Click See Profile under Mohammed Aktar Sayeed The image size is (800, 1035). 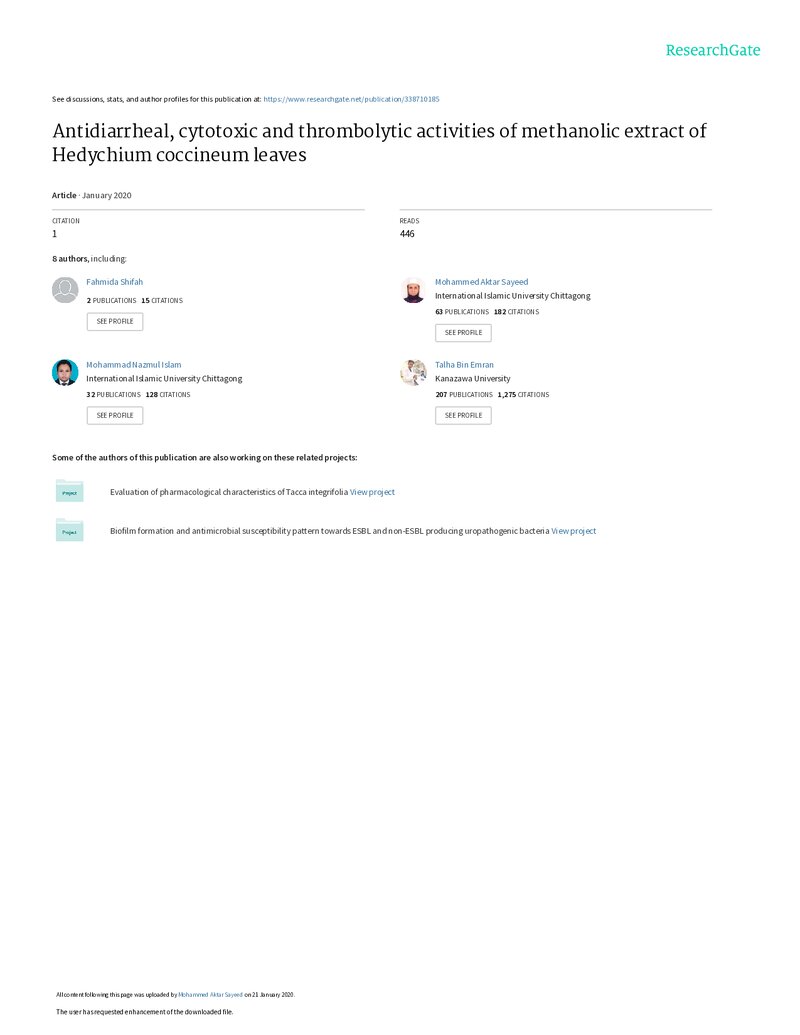pyautogui.click(x=463, y=333)
